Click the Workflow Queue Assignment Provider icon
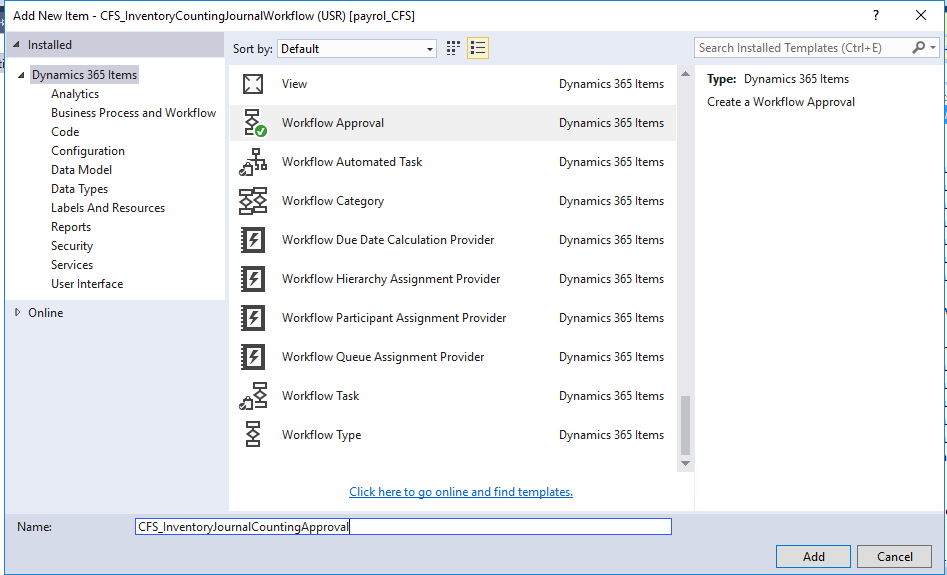Screen dimensions: 947x575 coord(253,357)
